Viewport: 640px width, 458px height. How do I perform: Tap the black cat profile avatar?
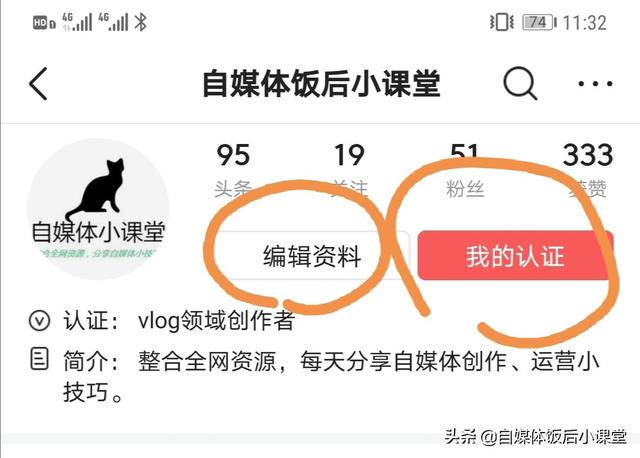pyautogui.click(x=98, y=209)
